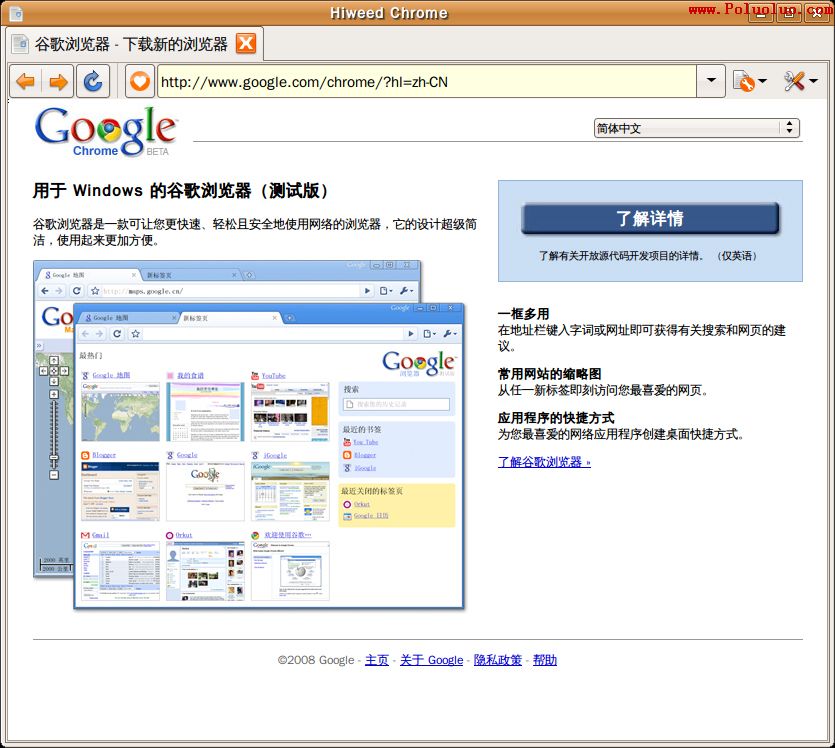The width and height of the screenshot is (835, 748).
Task: Open the 主页 footer link
Action: [376, 660]
